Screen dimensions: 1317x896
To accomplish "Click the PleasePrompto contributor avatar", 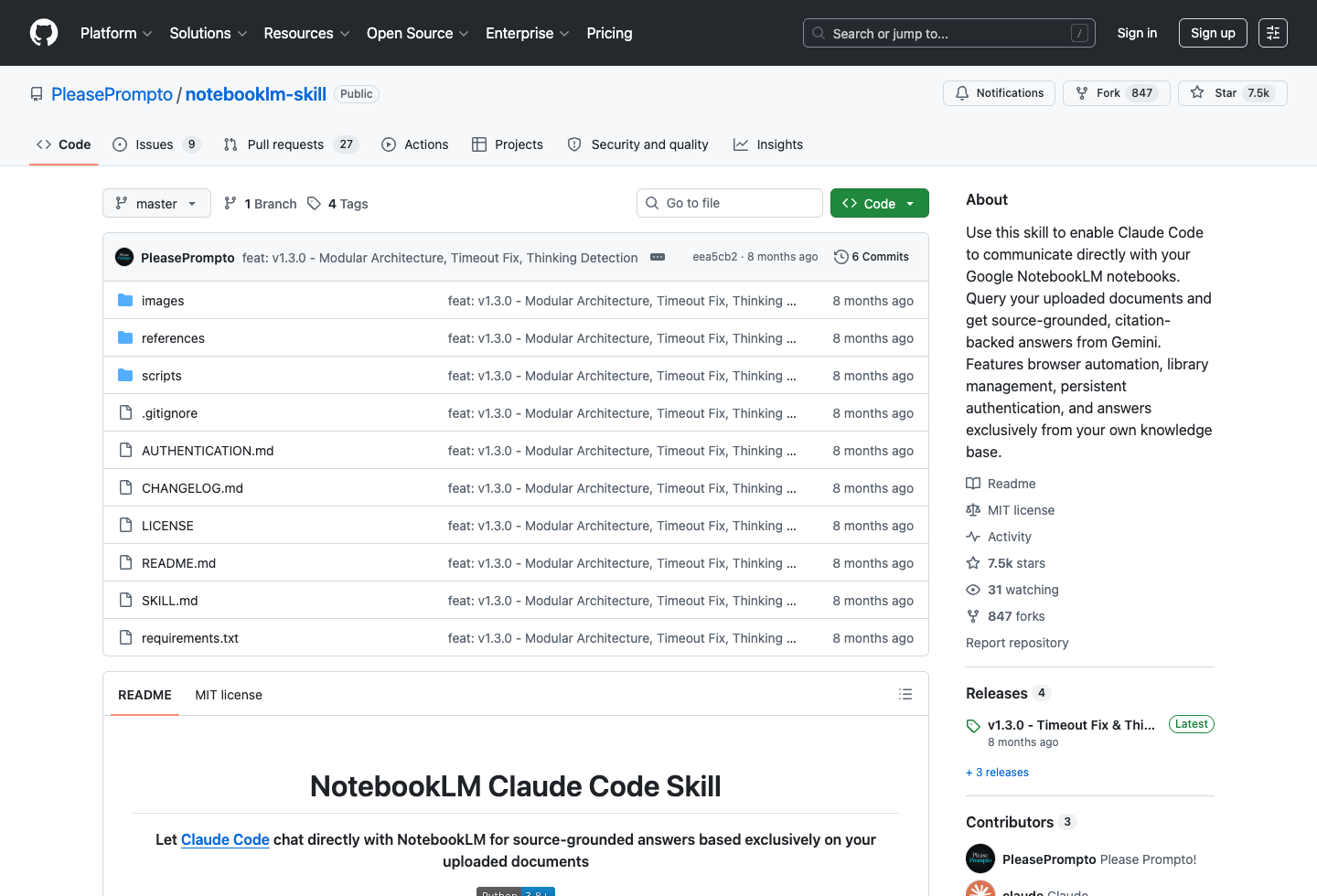I will tap(980, 859).
